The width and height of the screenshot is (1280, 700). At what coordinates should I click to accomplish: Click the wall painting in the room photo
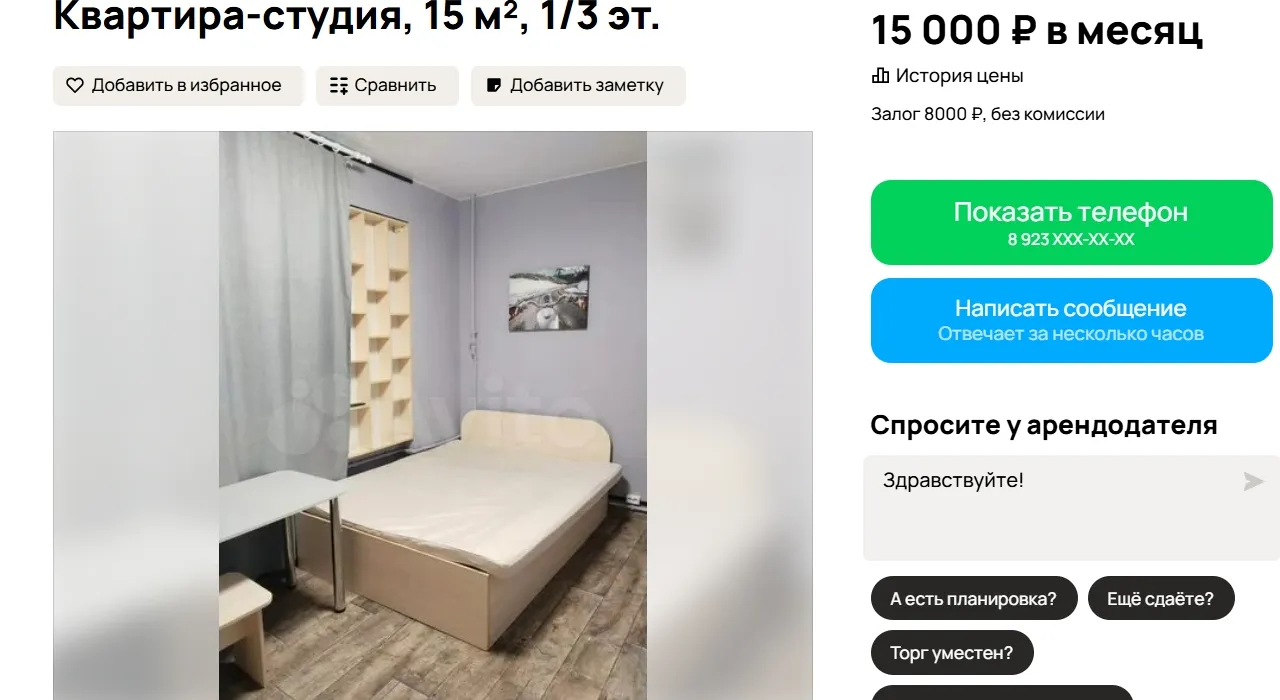click(x=549, y=298)
